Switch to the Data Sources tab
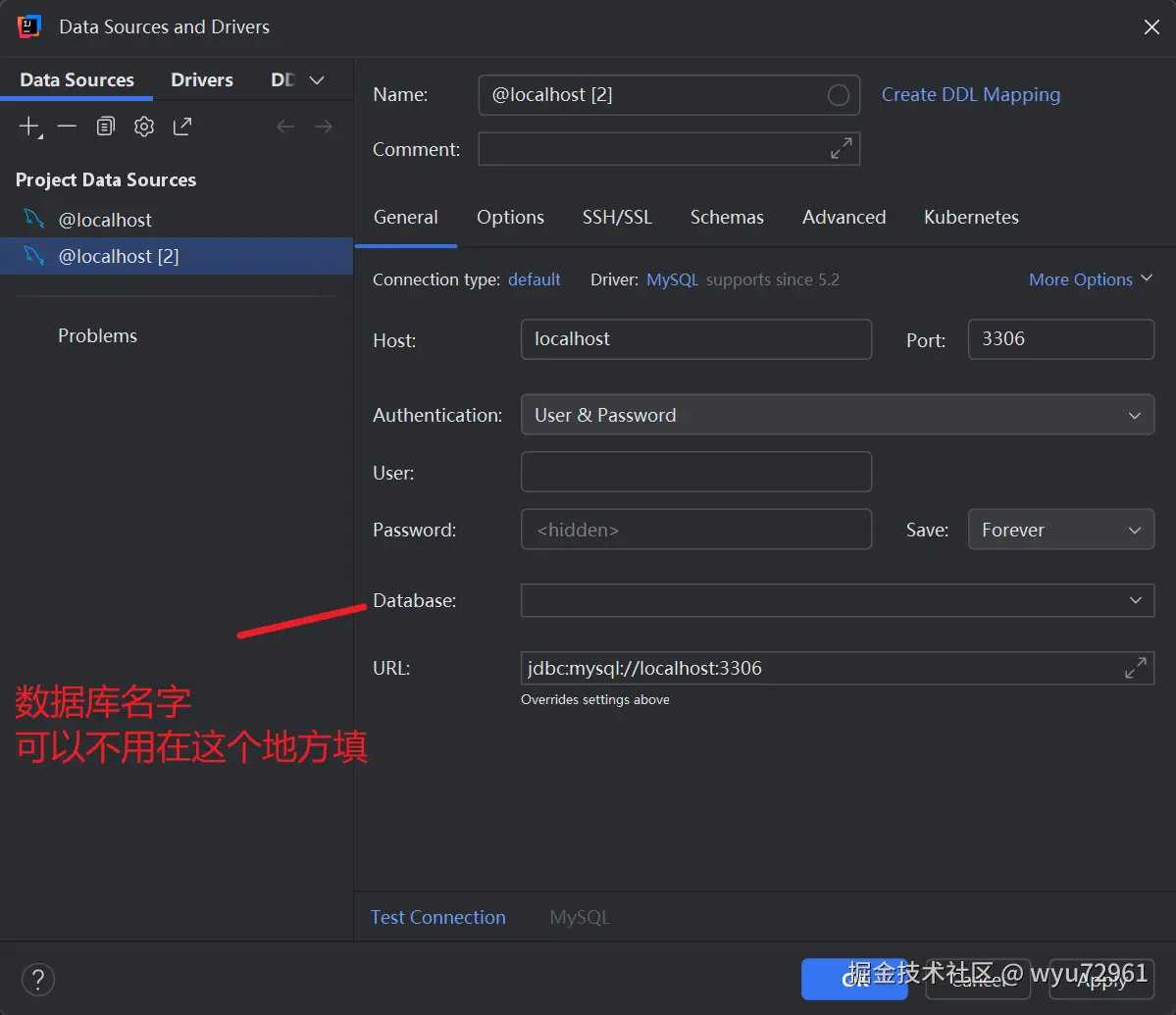Viewport: 1176px width, 1015px height. click(77, 80)
